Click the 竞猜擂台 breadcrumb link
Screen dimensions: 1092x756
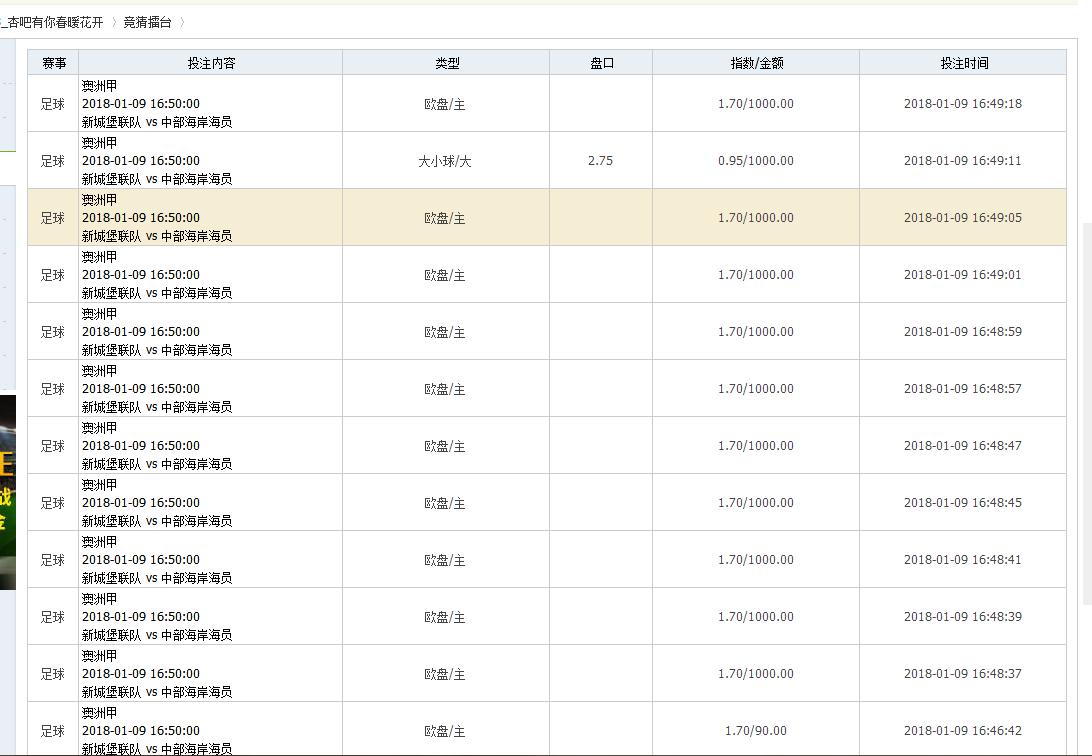147,22
